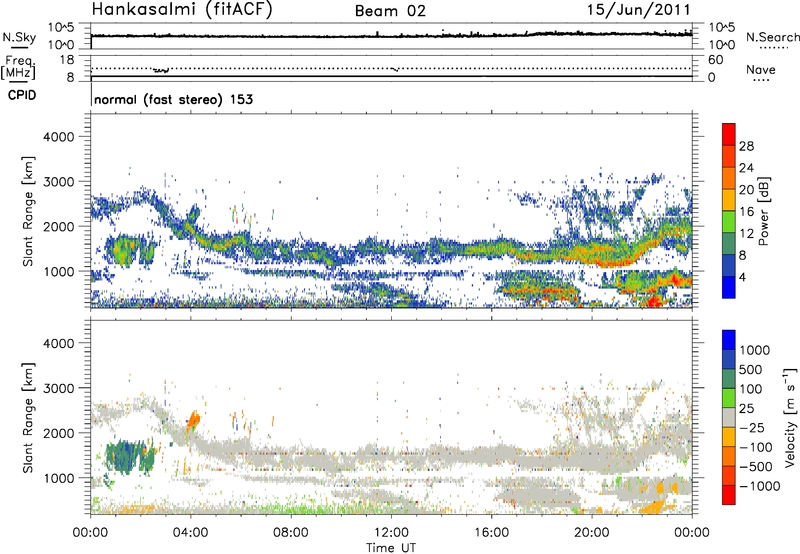
Task: Click the N.Search legend label
Action: click(772, 37)
